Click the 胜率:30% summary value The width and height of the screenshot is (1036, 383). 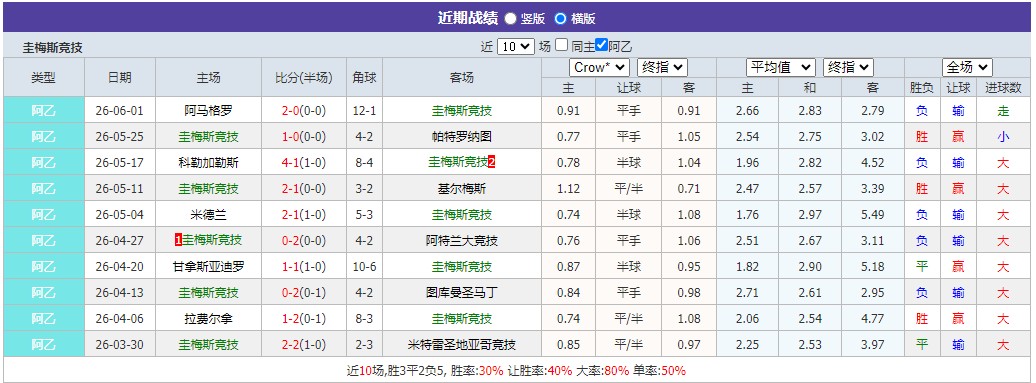pos(476,370)
